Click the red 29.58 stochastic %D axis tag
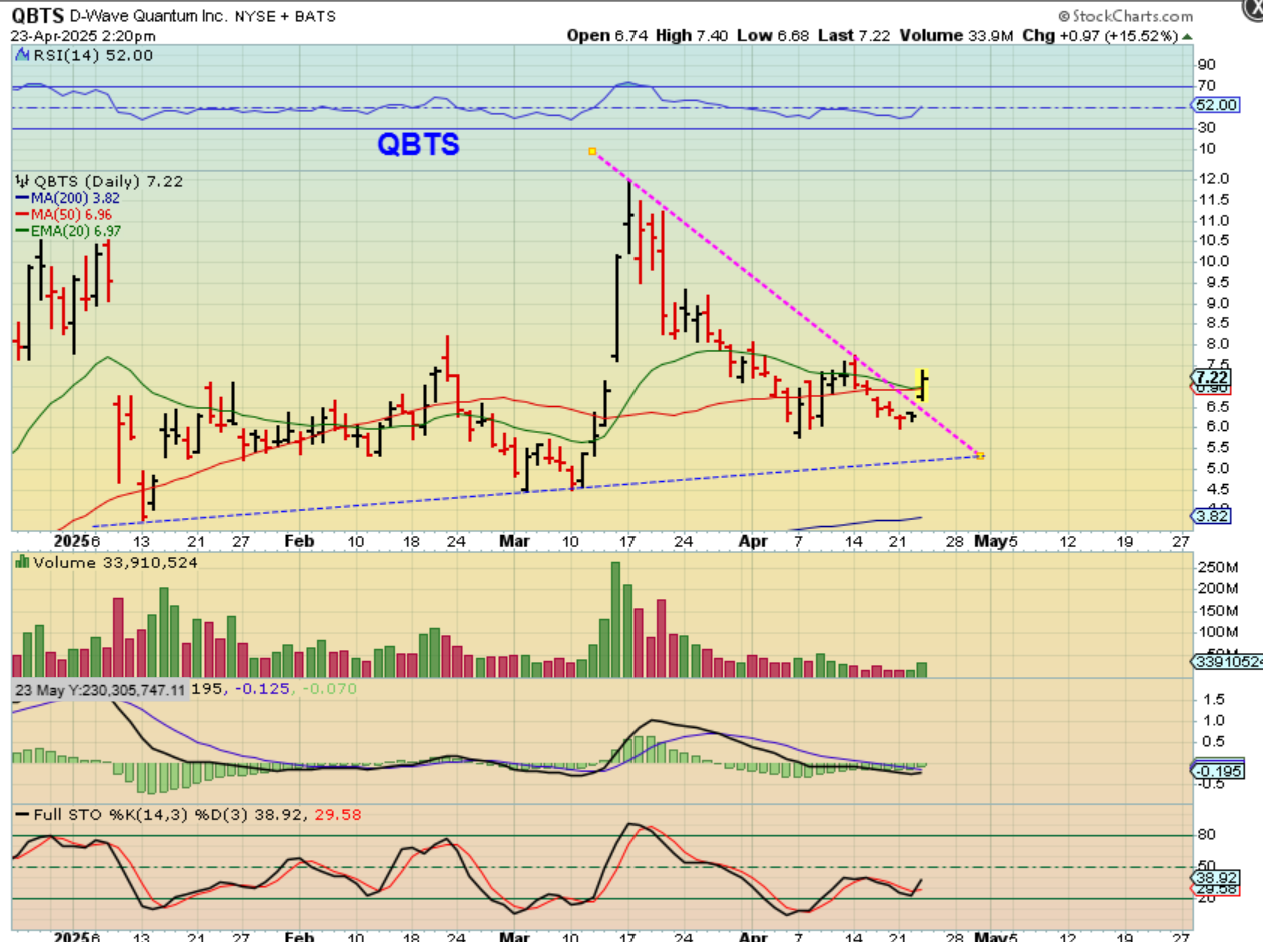 point(1215,888)
